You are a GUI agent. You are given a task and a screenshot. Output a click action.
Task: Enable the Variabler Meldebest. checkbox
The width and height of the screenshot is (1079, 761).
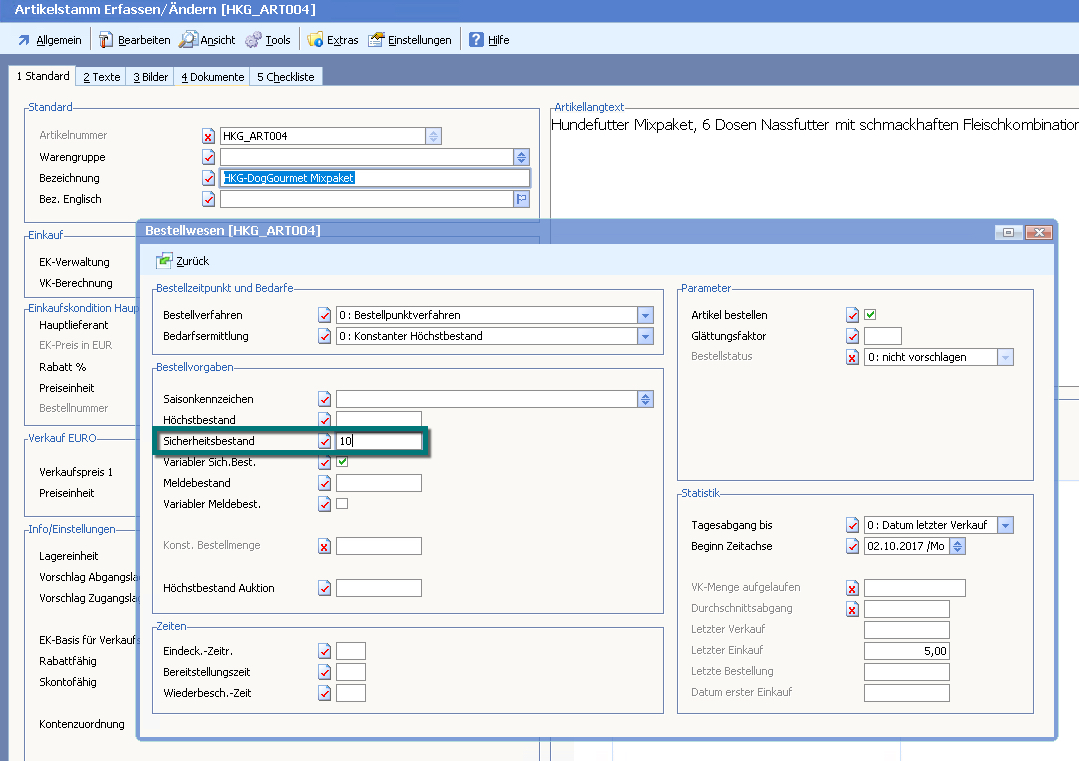click(x=342, y=504)
